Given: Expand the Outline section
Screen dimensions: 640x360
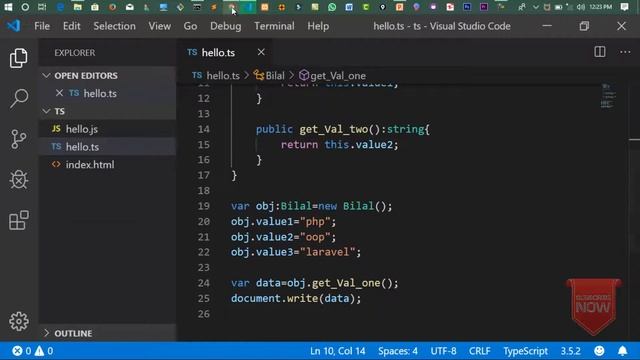Looking at the screenshot, I should pyautogui.click(x=46, y=333).
